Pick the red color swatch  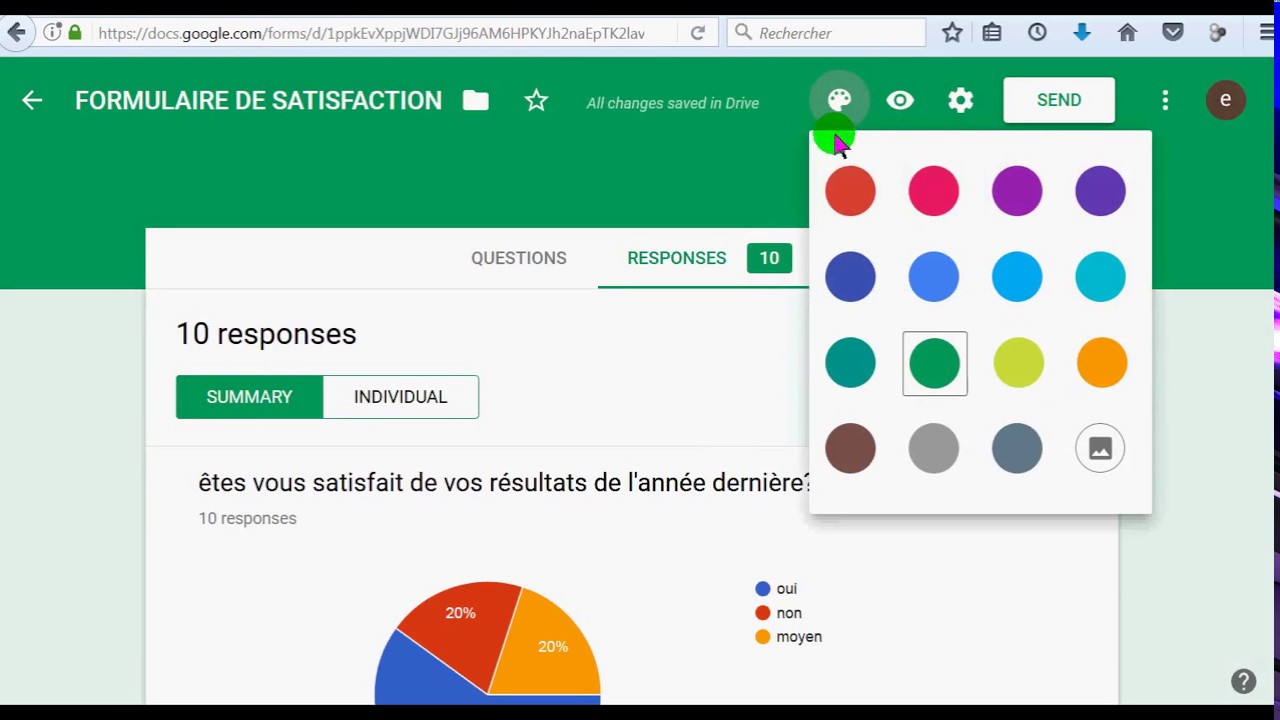[850, 191]
